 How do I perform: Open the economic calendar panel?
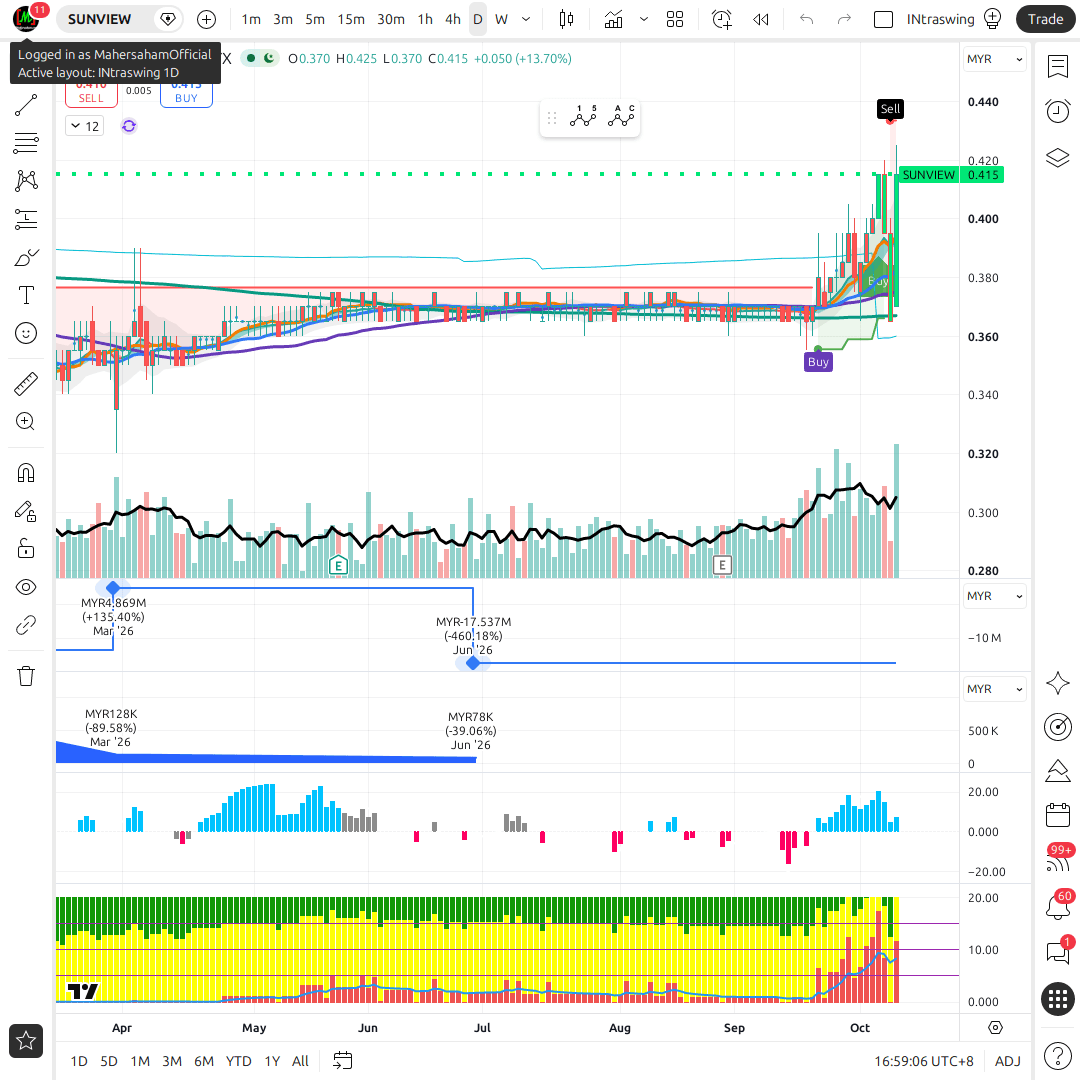pos(1057,815)
